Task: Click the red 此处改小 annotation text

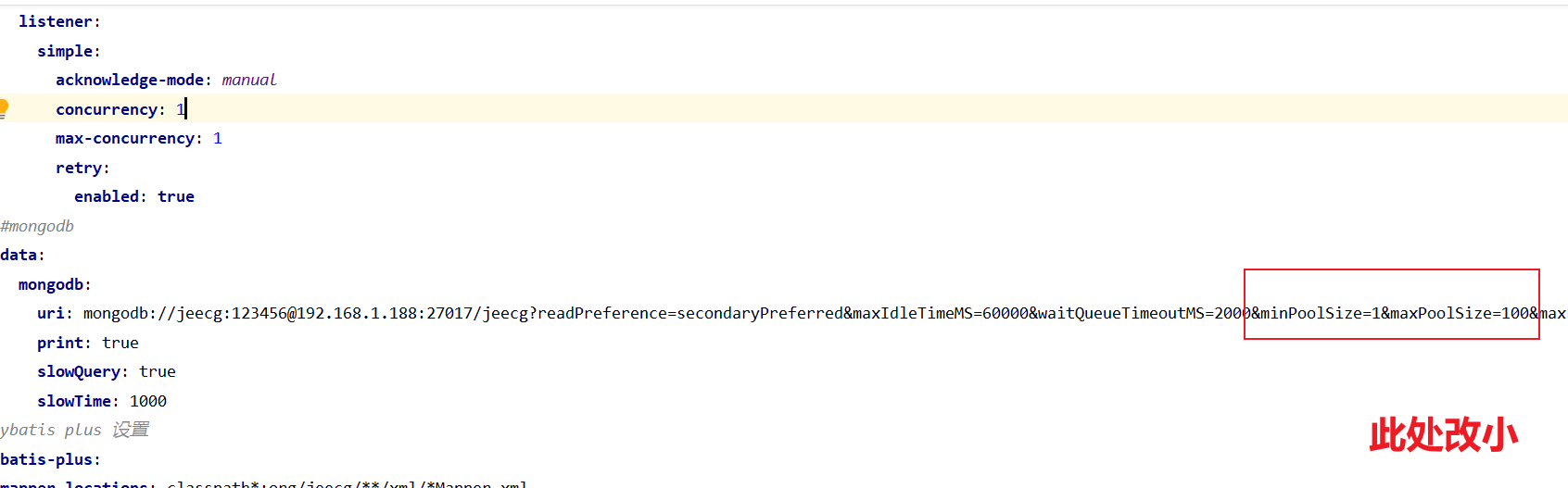Action: pyautogui.click(x=1444, y=434)
